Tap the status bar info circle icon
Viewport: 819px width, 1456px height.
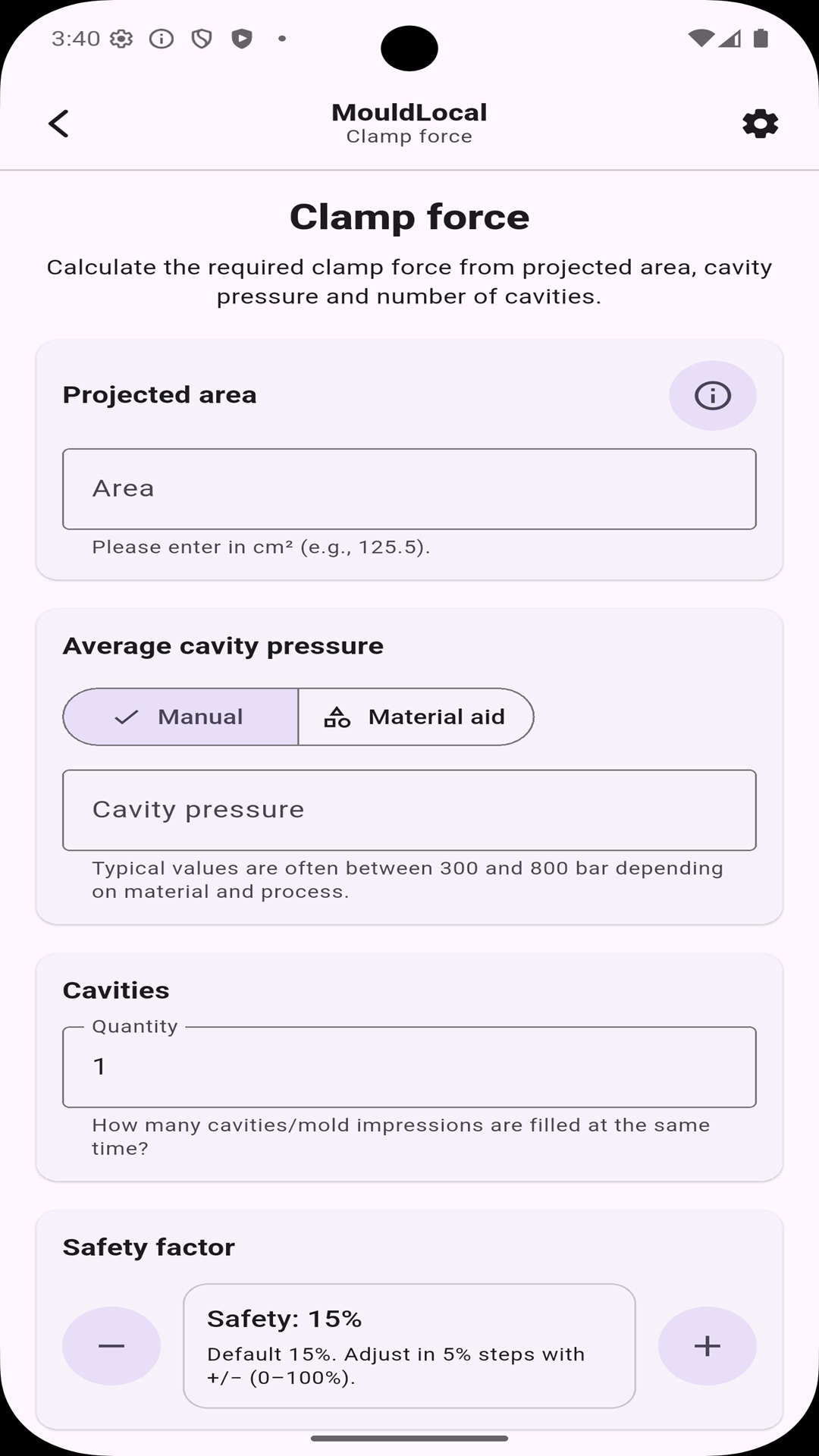[x=162, y=39]
